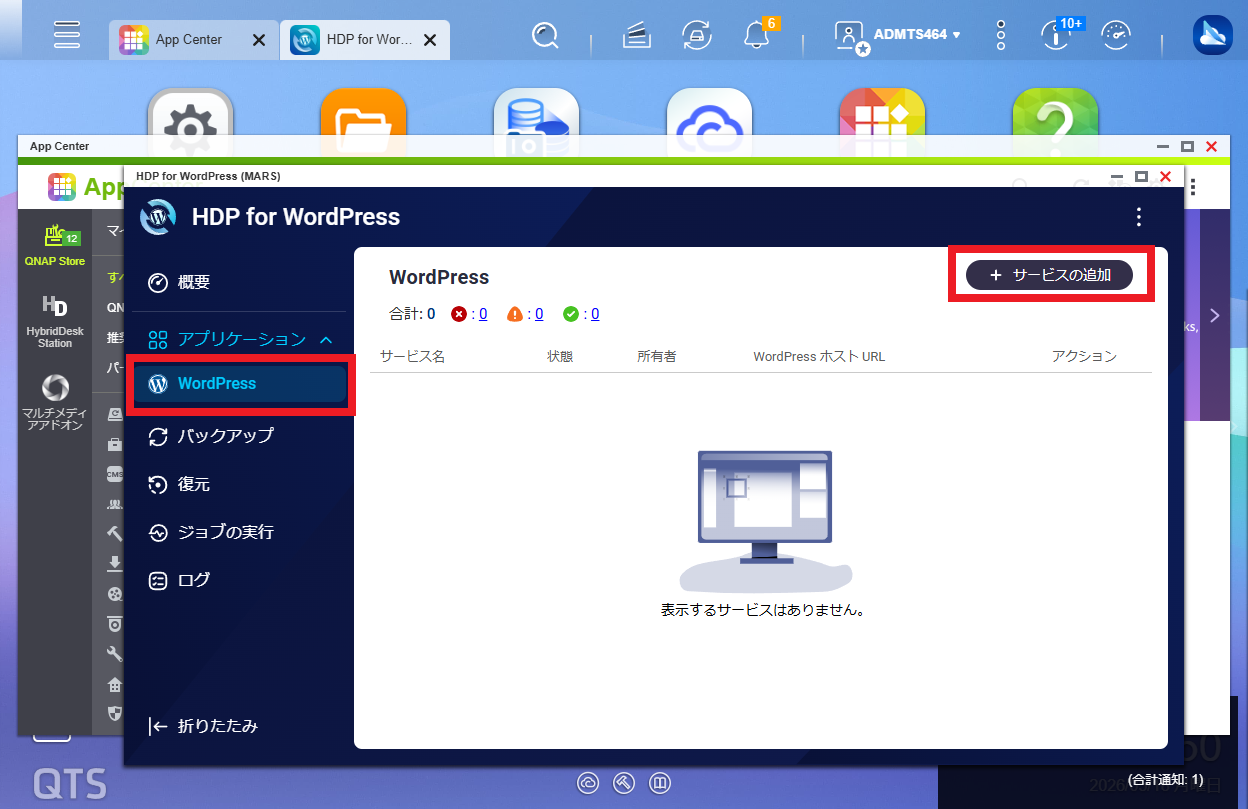Close the HDP for WordPress taskbar tab
This screenshot has width=1248, height=809.
pyautogui.click(x=430, y=40)
